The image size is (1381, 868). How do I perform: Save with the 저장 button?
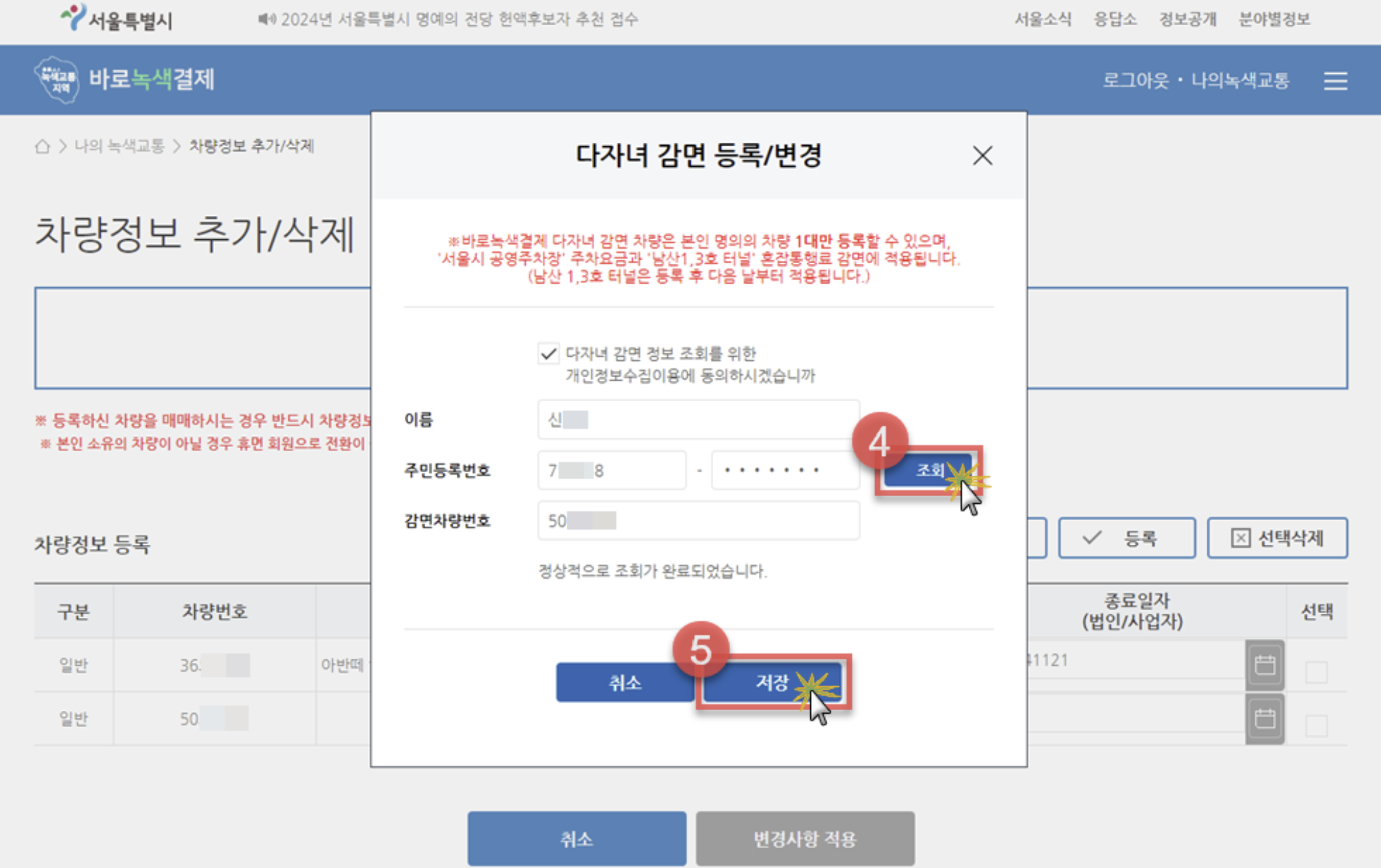click(x=773, y=681)
